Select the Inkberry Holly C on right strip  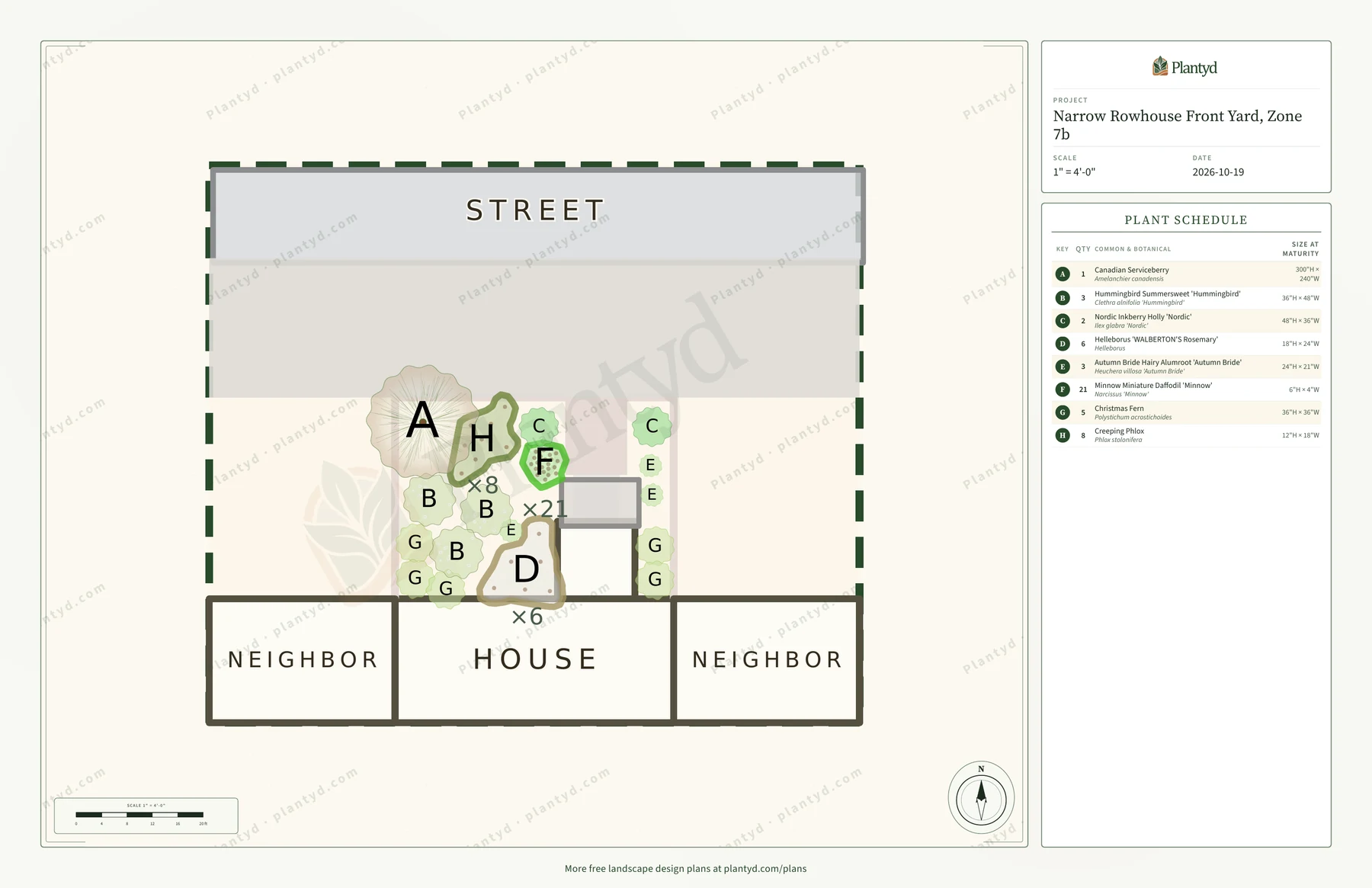pyautogui.click(x=652, y=426)
